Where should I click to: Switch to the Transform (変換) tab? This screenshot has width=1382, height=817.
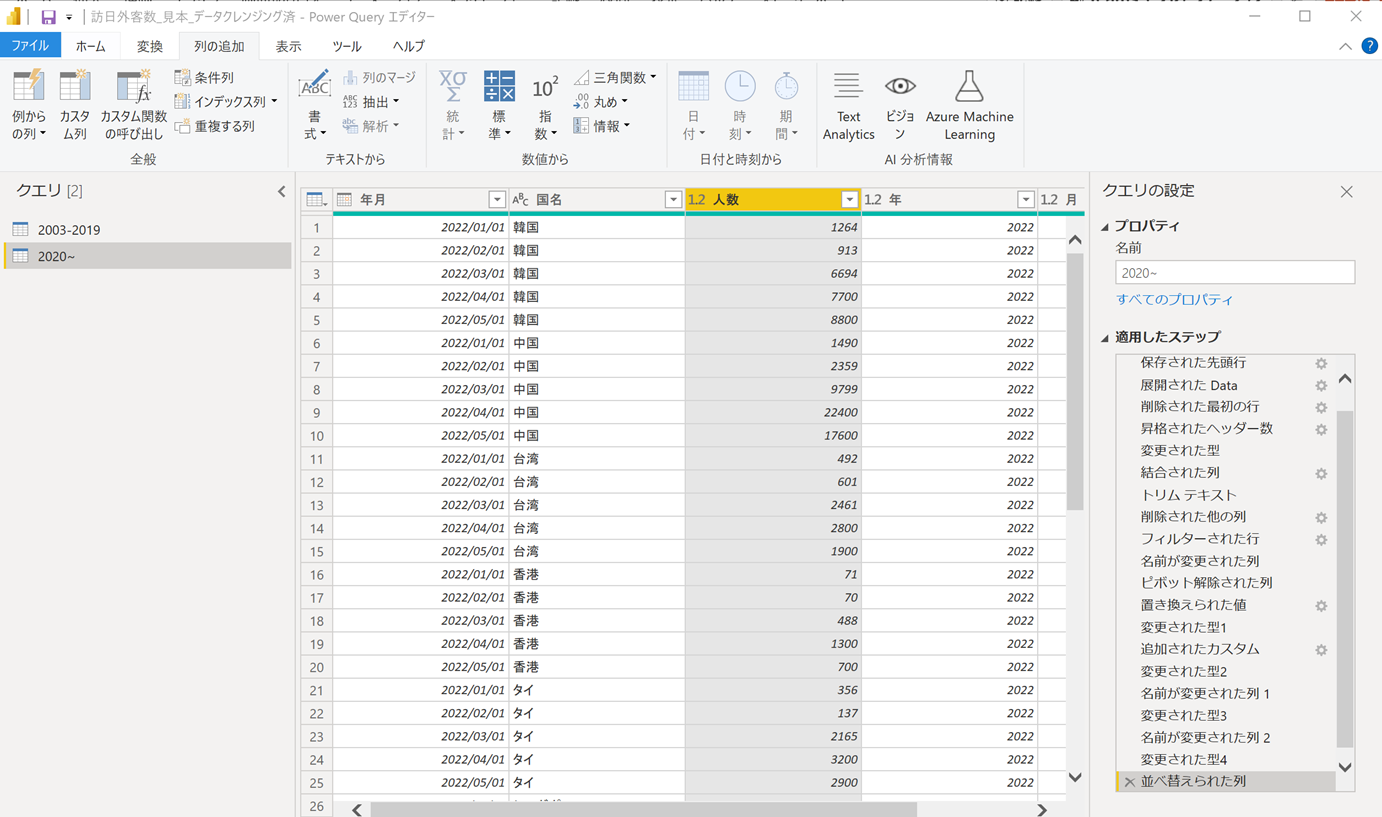coord(150,46)
